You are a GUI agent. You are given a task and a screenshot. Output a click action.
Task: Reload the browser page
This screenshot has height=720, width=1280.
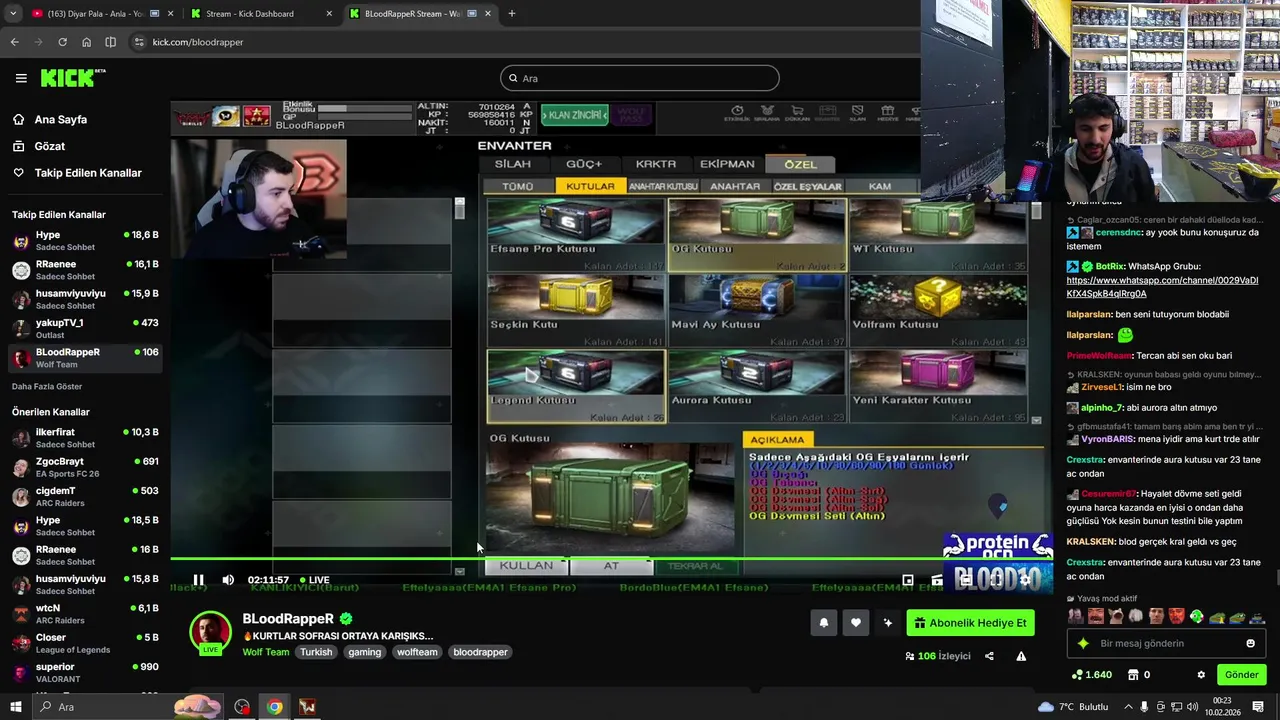coord(62,42)
